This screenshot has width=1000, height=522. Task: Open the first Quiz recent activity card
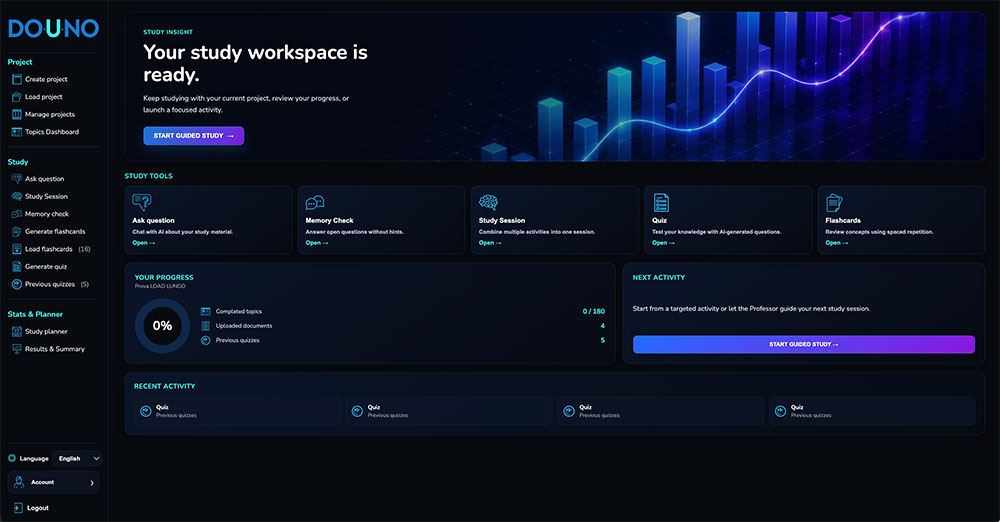pos(237,411)
